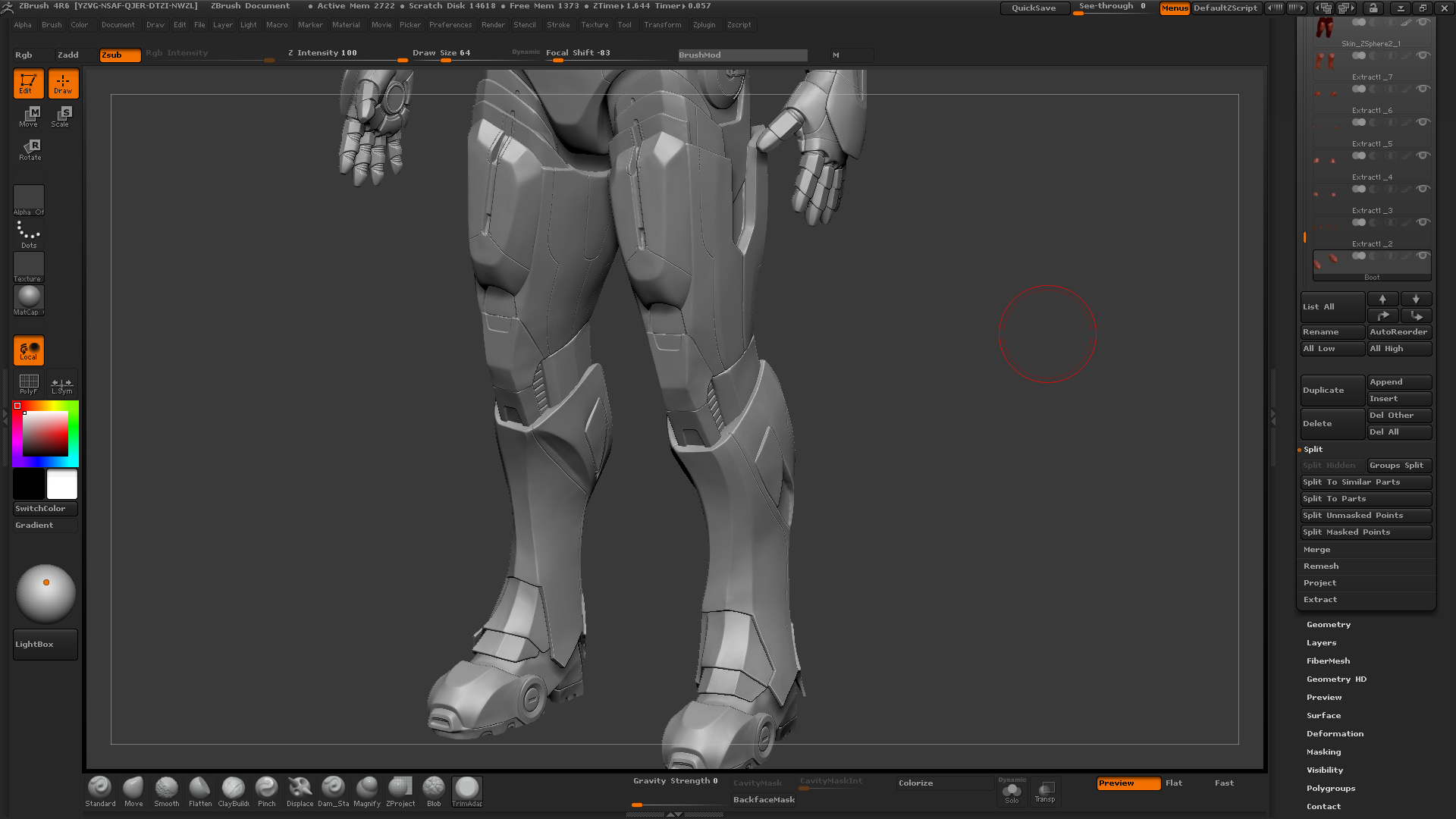Click the lock UI icon in title bar
The width and height of the screenshot is (1456, 819).
click(1373, 8)
